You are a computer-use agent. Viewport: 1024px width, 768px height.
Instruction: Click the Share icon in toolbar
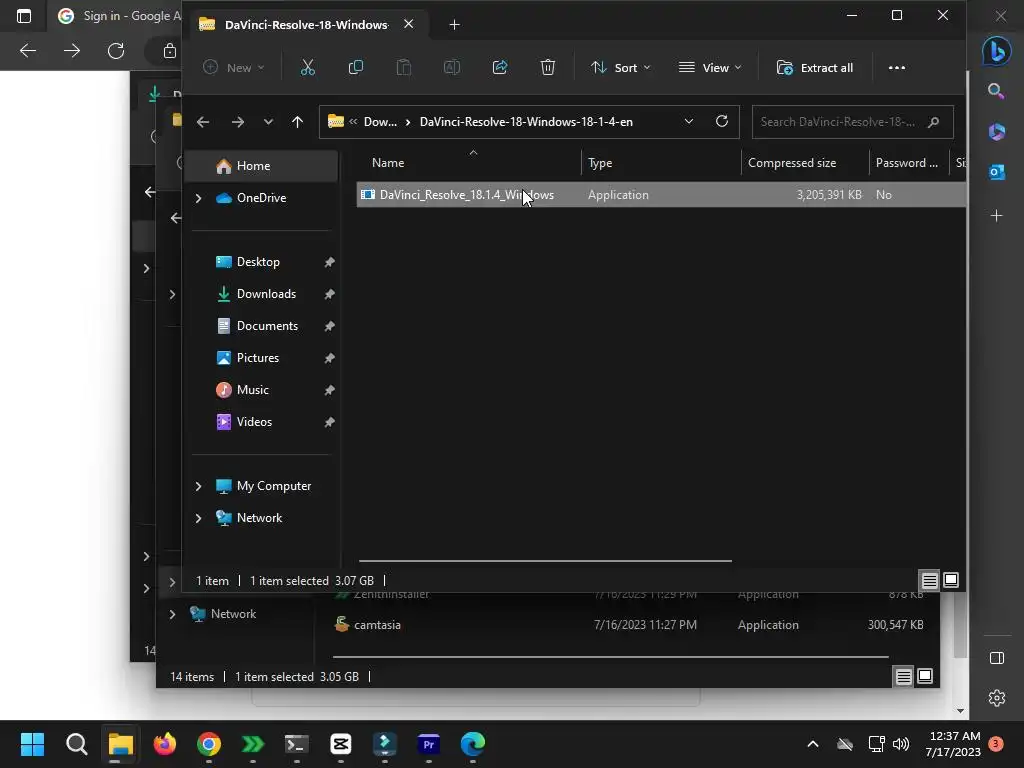[x=500, y=67]
